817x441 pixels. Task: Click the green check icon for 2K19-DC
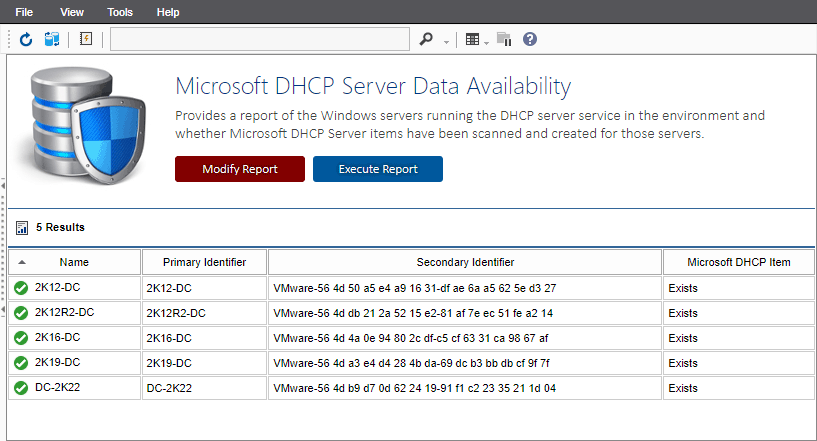21,363
